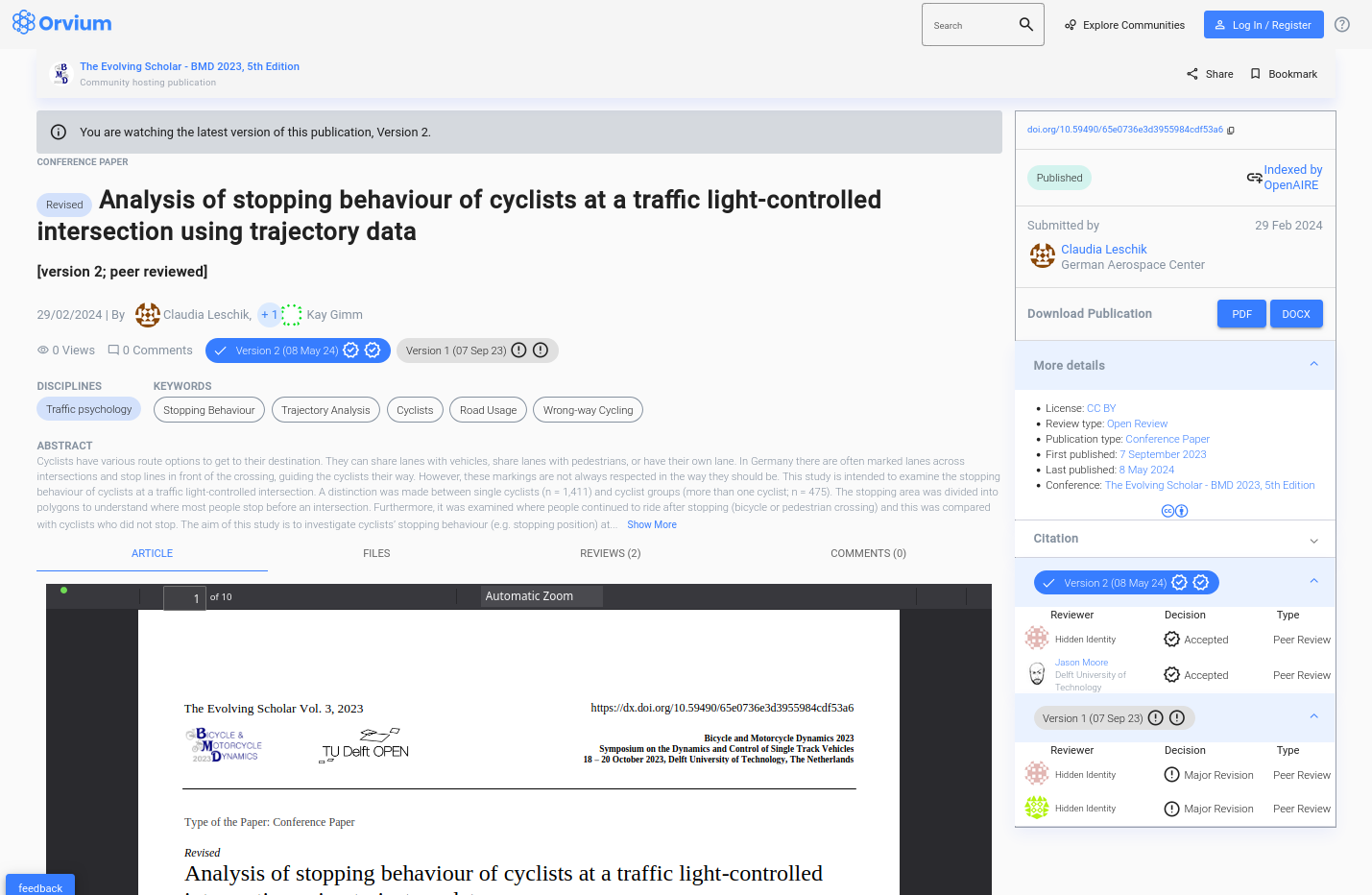Copy the DOI using the copy icon
Viewport: 1372px width, 895px height.
click(1231, 131)
